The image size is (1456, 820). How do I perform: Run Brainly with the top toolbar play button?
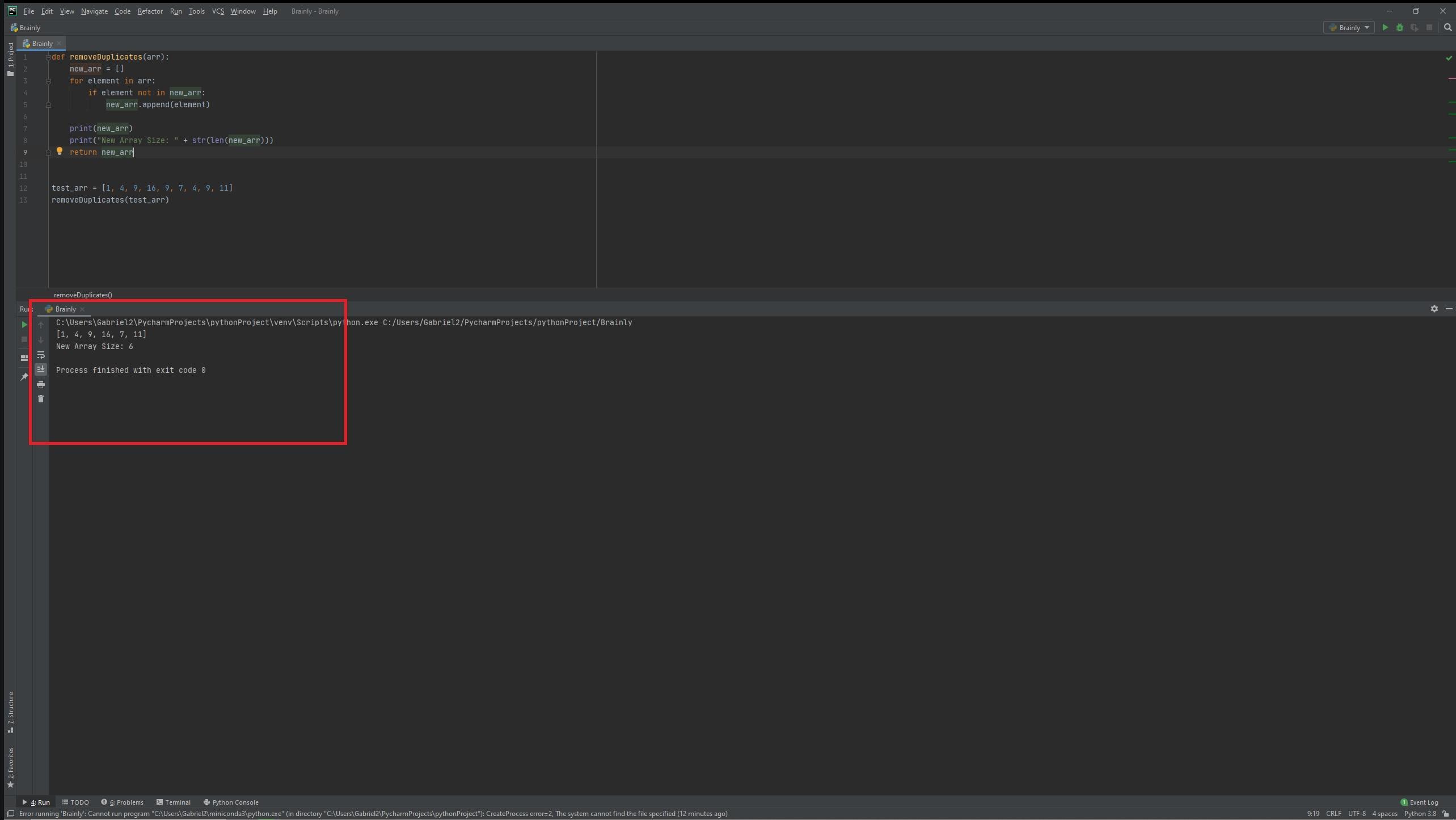[x=1385, y=27]
